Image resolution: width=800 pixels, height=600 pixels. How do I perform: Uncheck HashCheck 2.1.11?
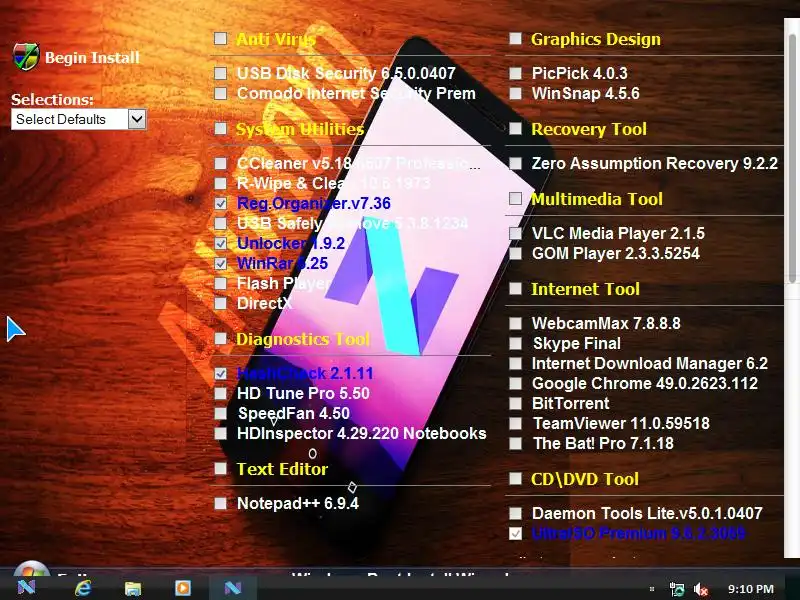220,373
